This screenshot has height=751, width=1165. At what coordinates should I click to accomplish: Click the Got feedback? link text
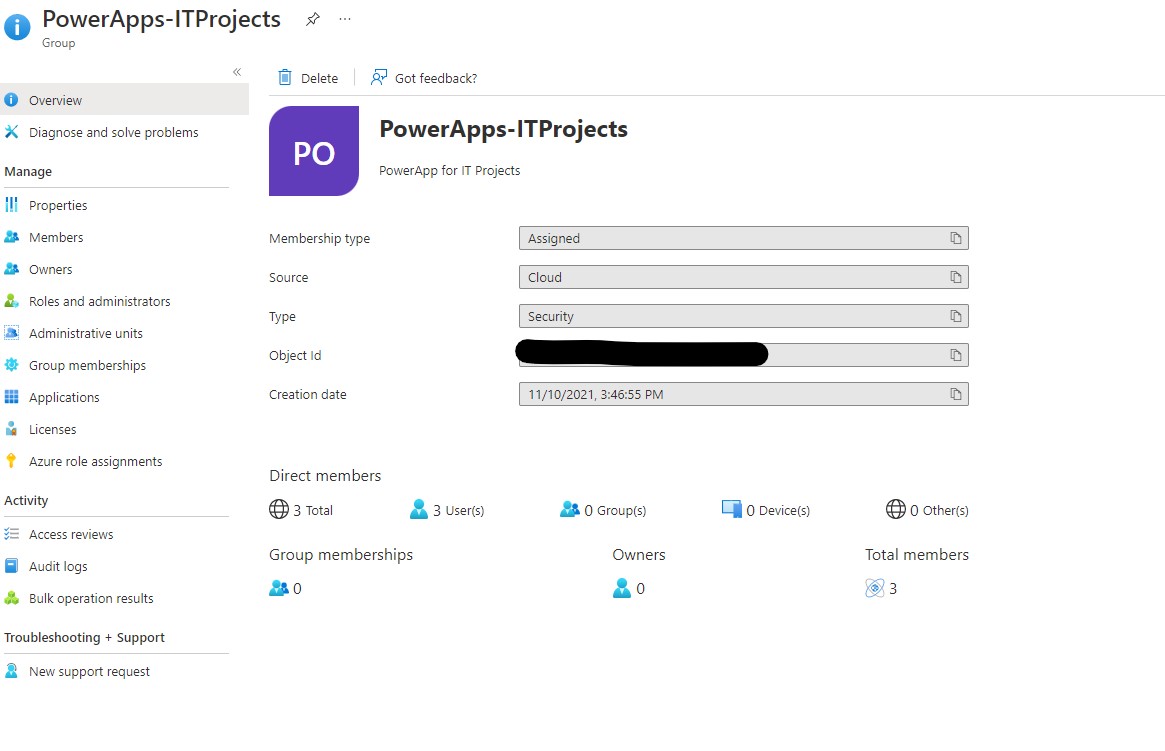[x=436, y=78]
